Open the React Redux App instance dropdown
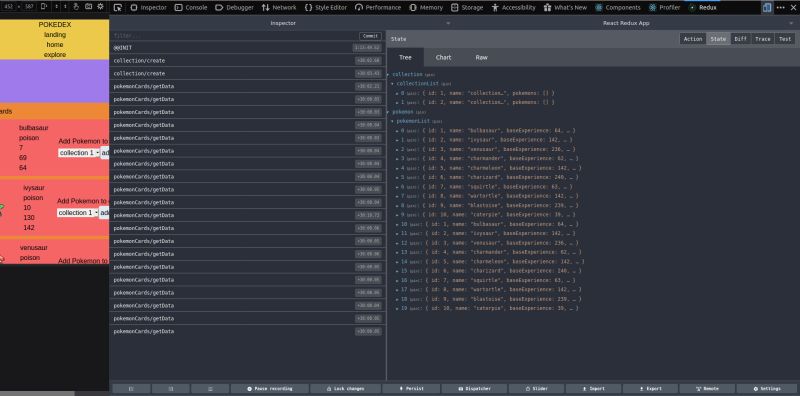This screenshot has height=396, width=800. (626, 23)
